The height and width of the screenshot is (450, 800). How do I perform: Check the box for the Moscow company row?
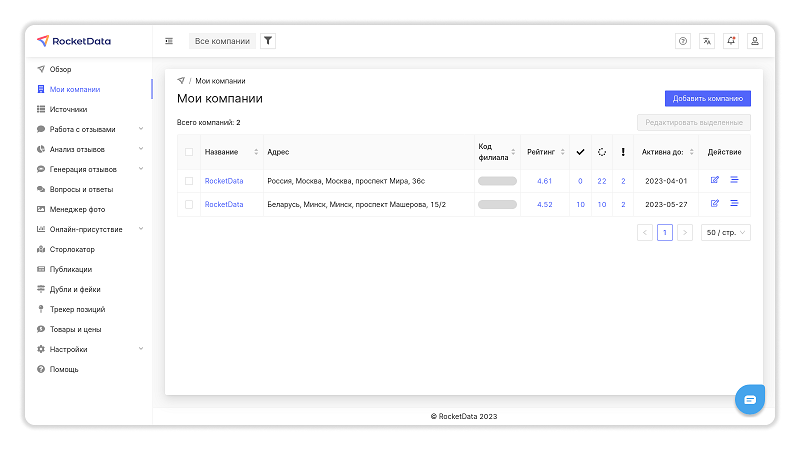[x=188, y=181]
